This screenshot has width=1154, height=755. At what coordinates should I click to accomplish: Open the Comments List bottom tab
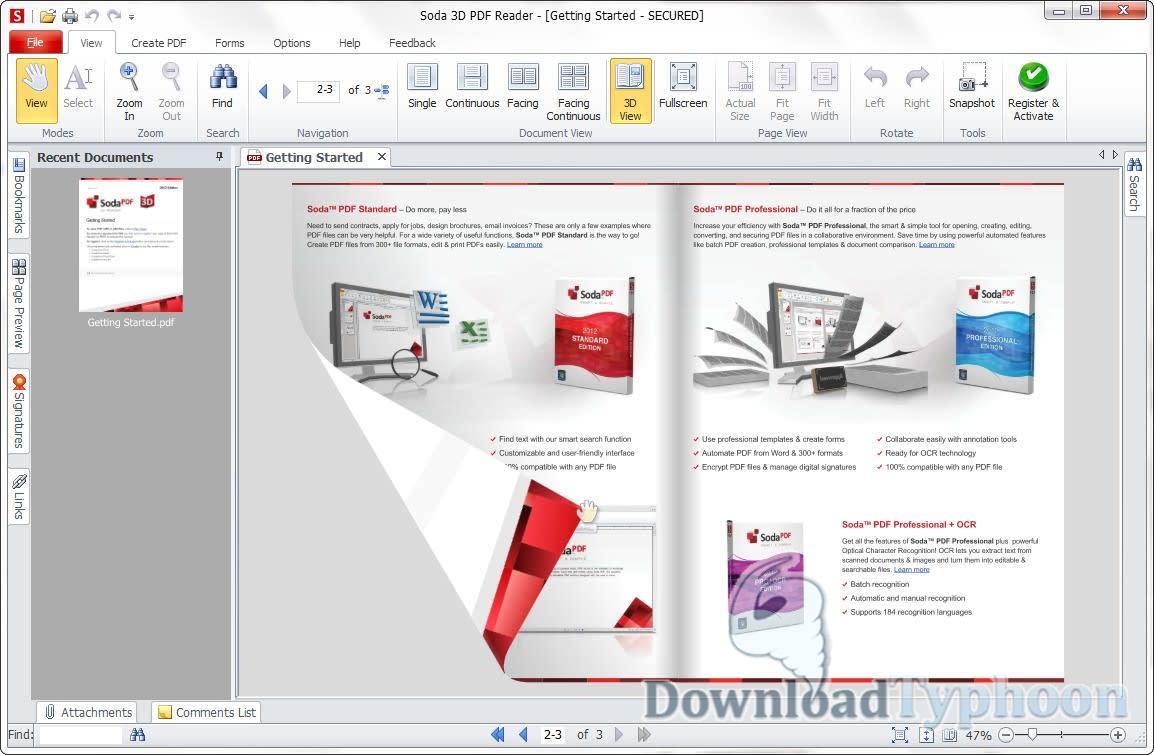pyautogui.click(x=207, y=712)
